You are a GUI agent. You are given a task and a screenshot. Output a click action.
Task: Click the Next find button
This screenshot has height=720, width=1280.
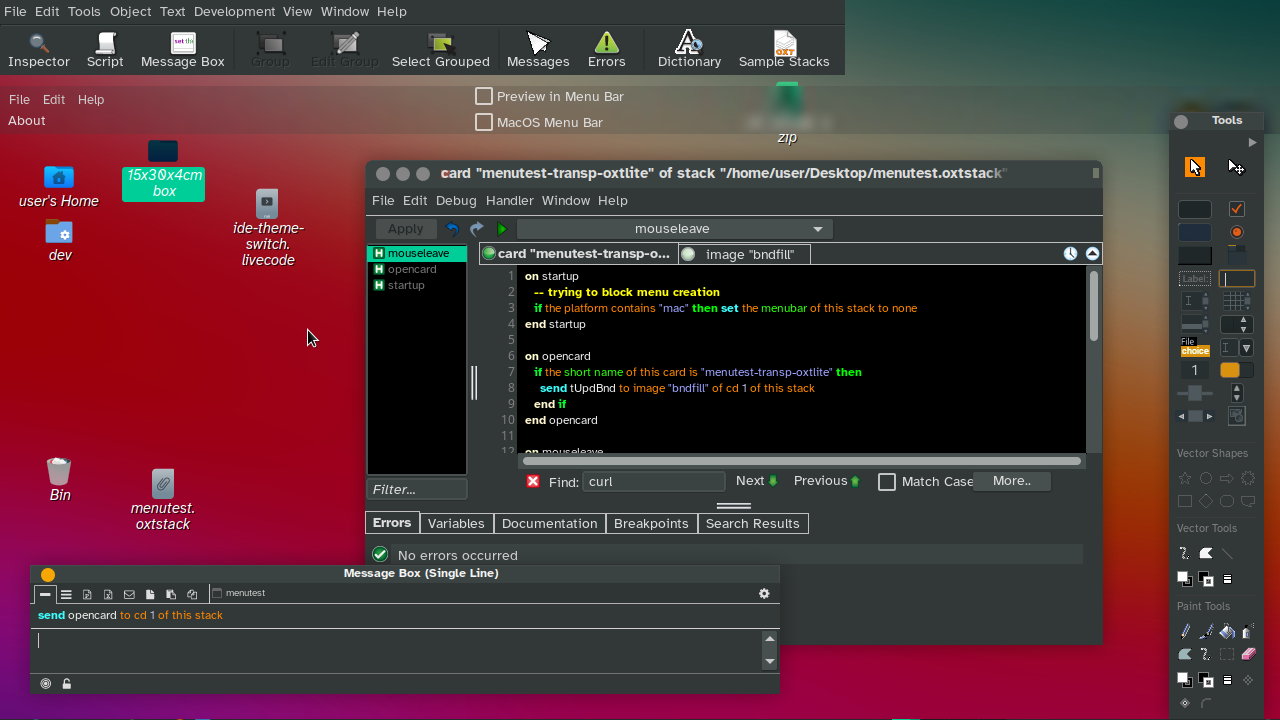757,481
